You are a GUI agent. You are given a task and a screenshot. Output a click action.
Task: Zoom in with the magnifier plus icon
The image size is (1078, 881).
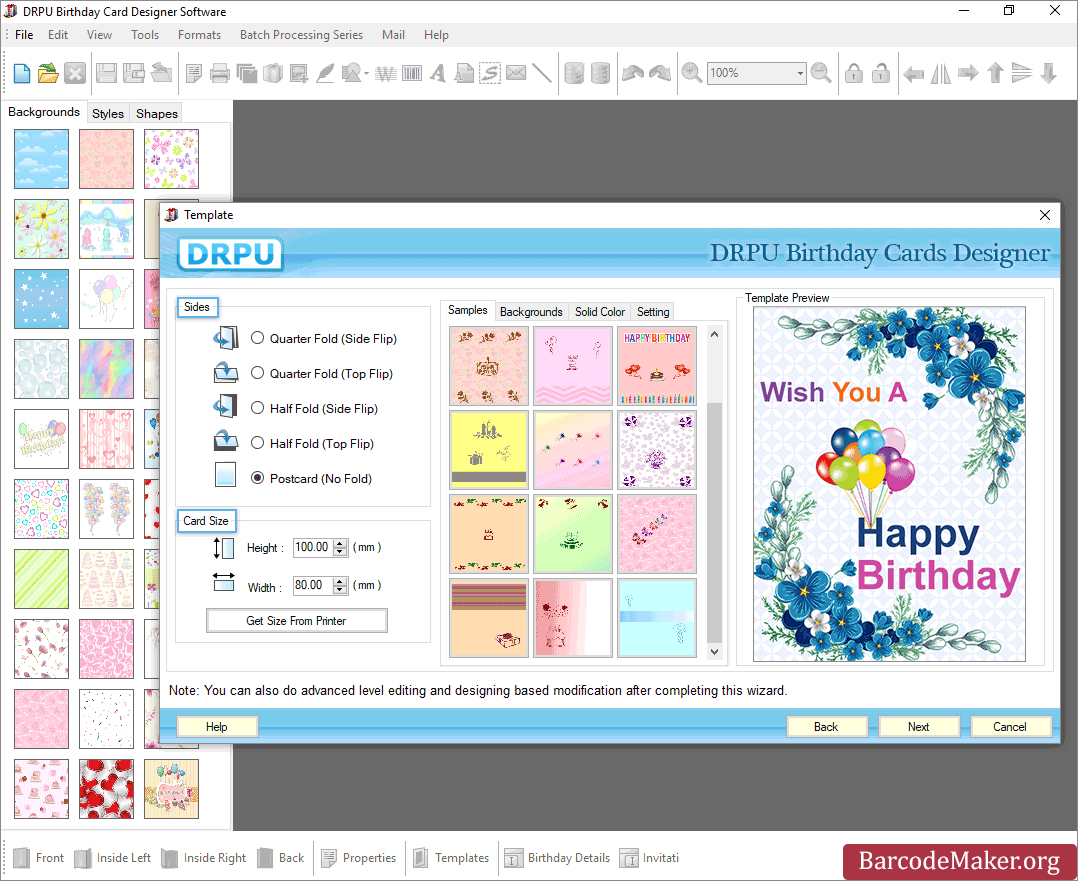(x=691, y=73)
